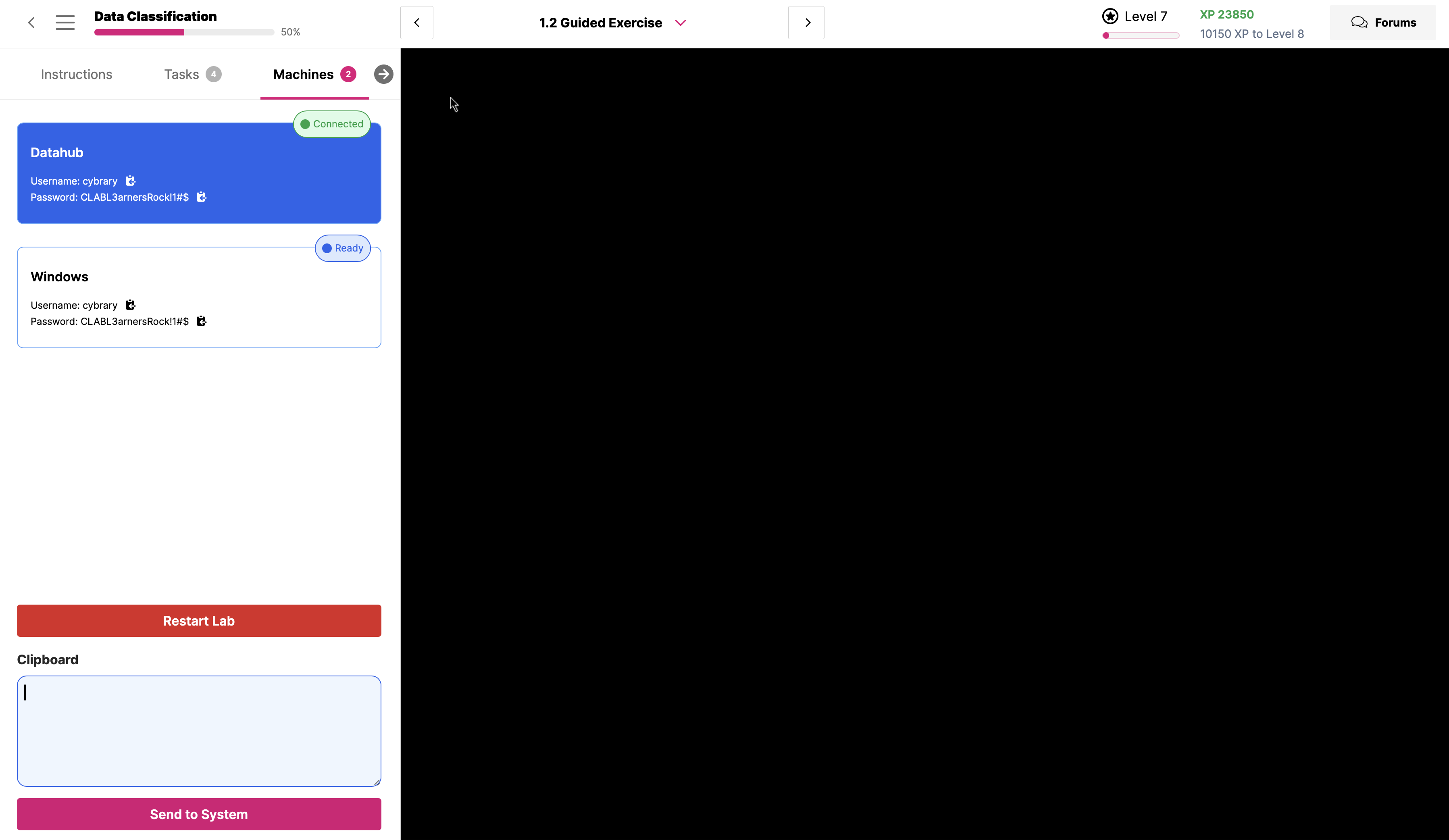Copy the Datahub password

[x=201, y=197]
